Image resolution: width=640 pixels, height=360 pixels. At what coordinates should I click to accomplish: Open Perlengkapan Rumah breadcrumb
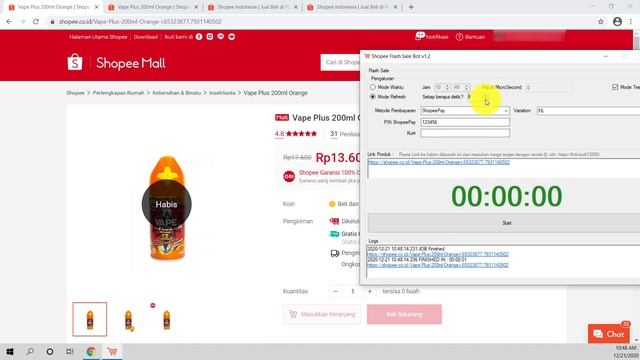pos(118,93)
